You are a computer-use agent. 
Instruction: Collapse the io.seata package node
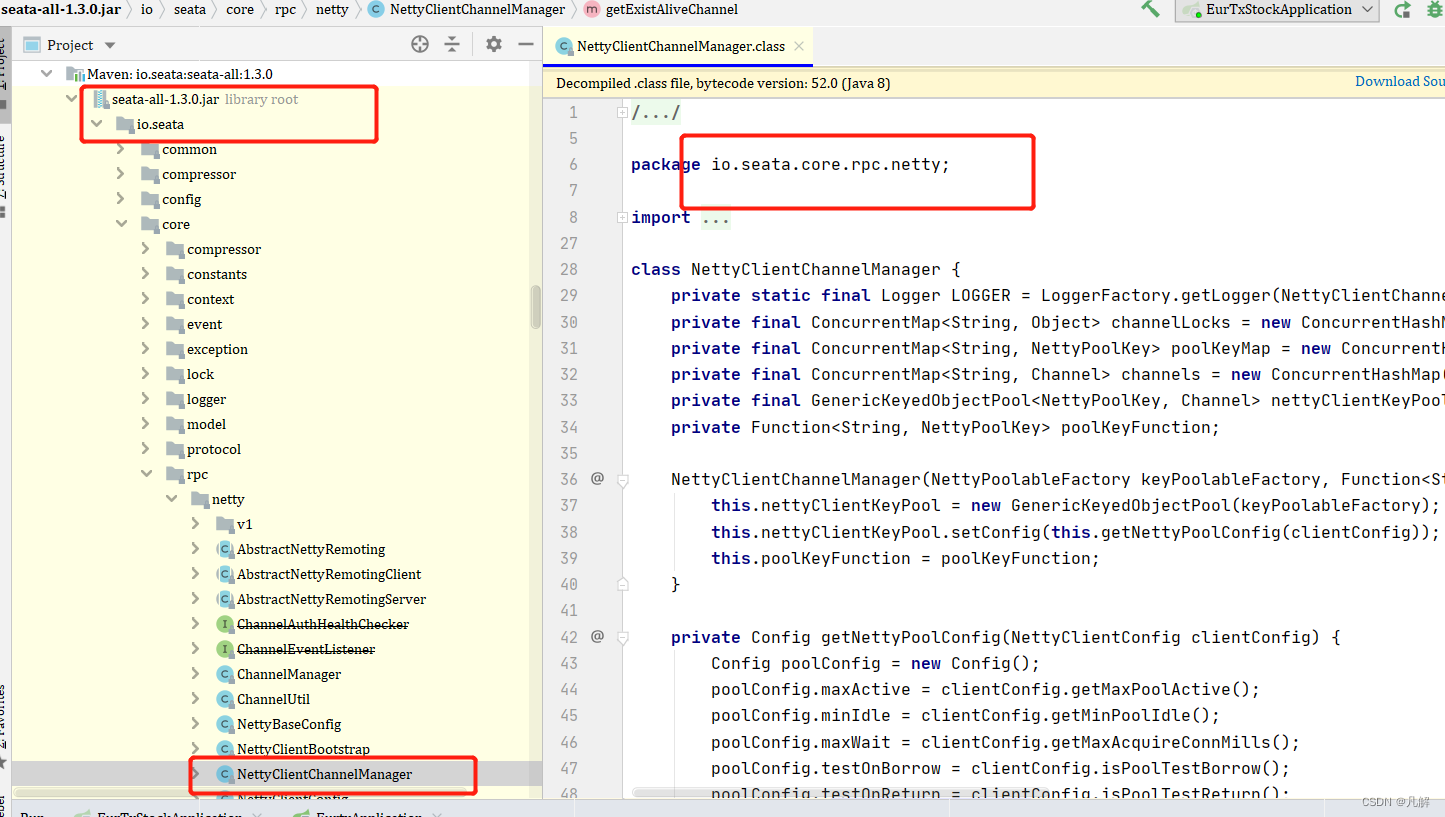pyautogui.click(x=96, y=124)
